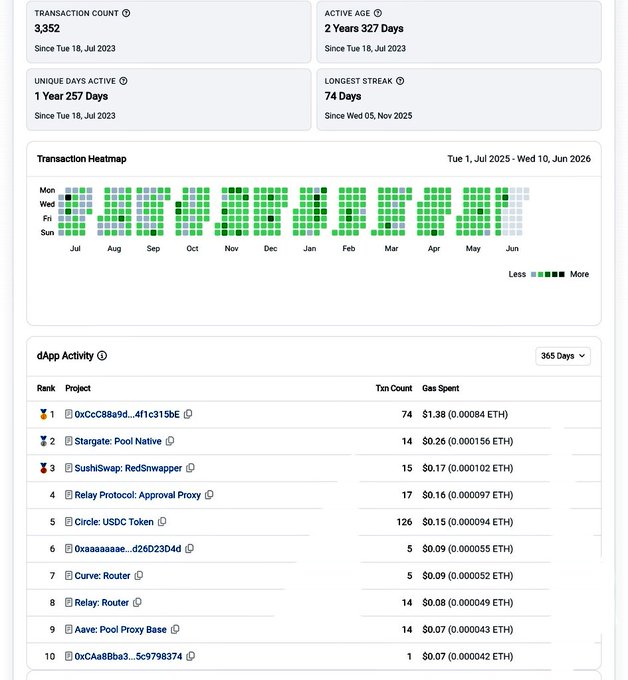Screen dimensions: 628x680
Task: Click gold medal icon for rank 1
Action: (x=43, y=414)
